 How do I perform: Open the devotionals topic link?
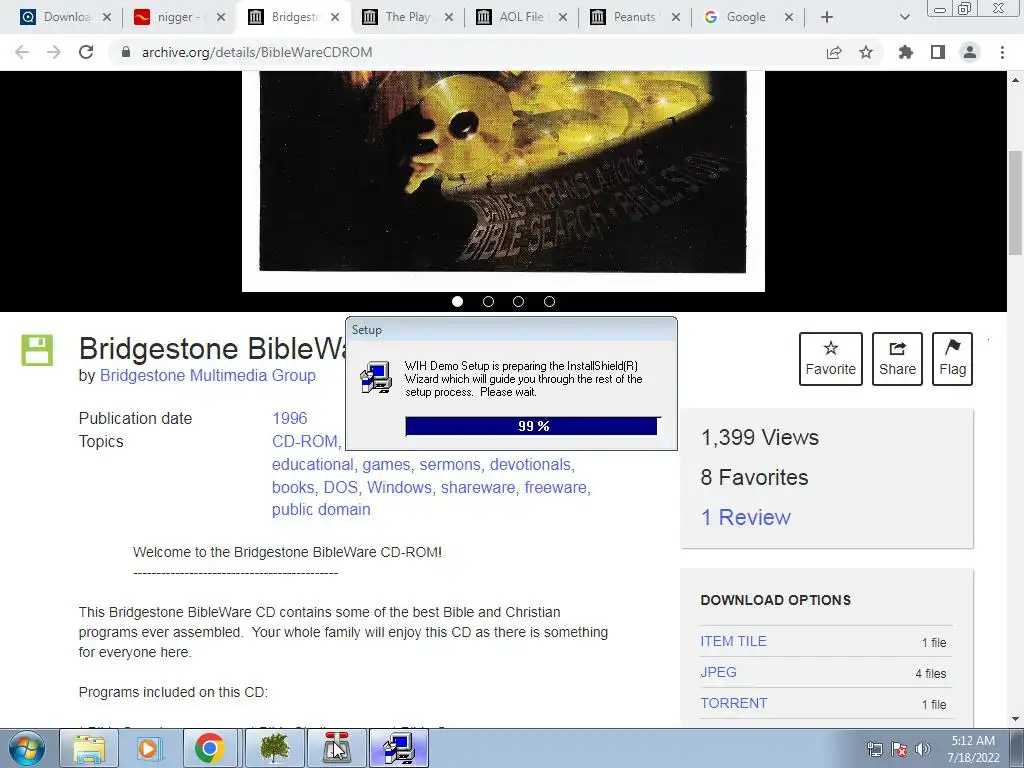click(x=530, y=464)
